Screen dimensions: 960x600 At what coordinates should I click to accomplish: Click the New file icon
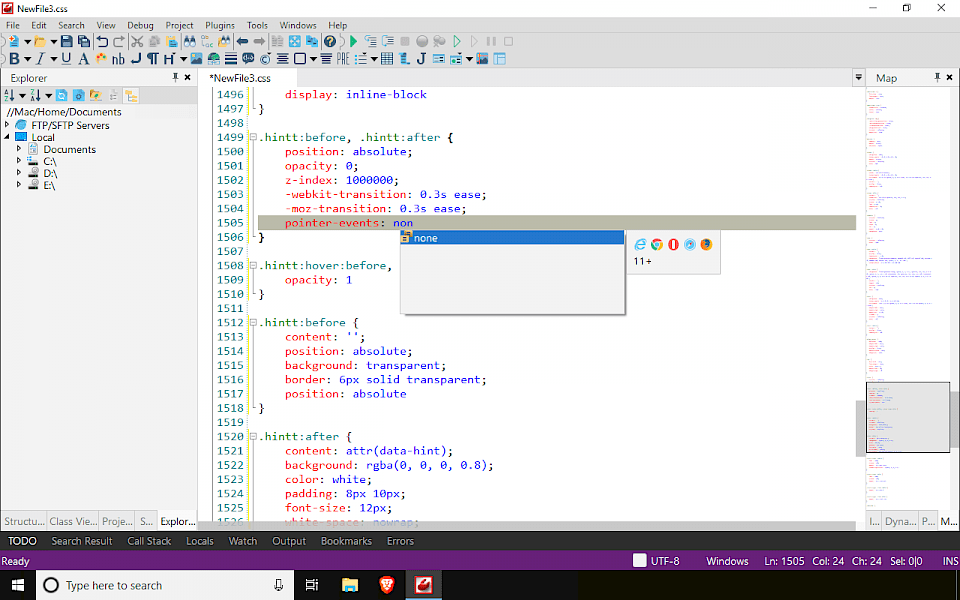point(13,42)
